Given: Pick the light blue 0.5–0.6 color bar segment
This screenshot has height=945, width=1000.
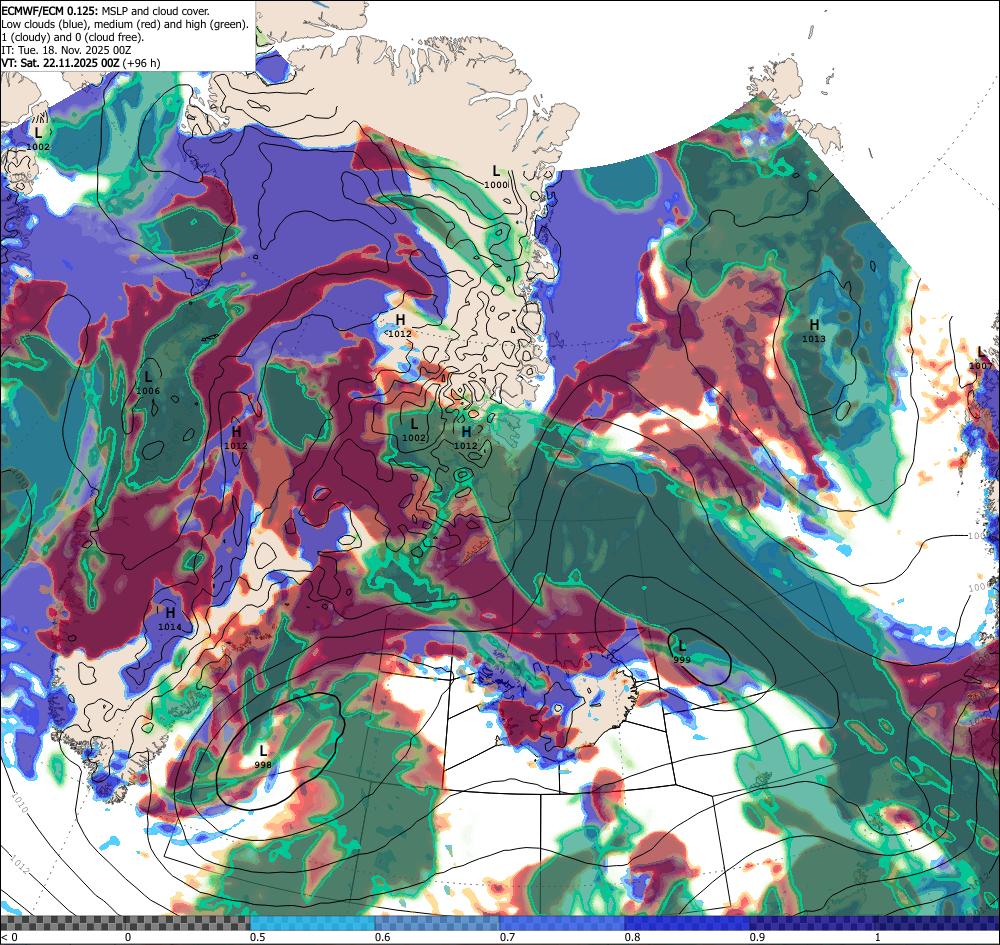Looking at the screenshot, I should [x=312, y=923].
